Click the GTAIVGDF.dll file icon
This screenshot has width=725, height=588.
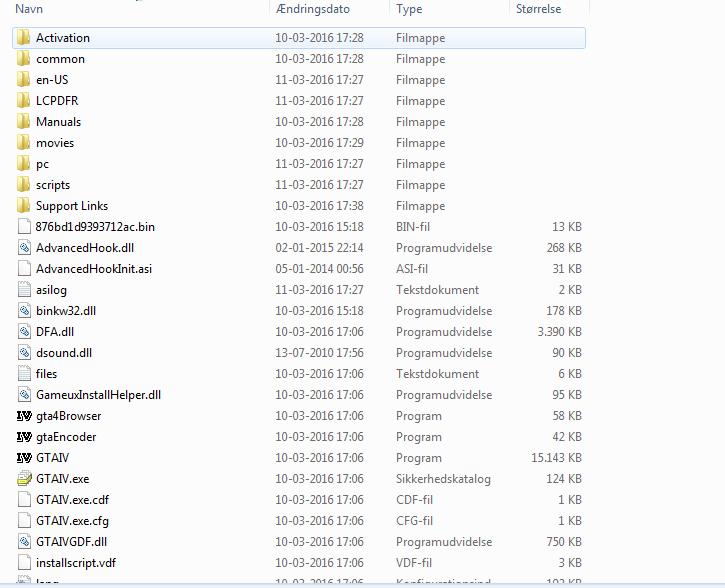[24, 542]
